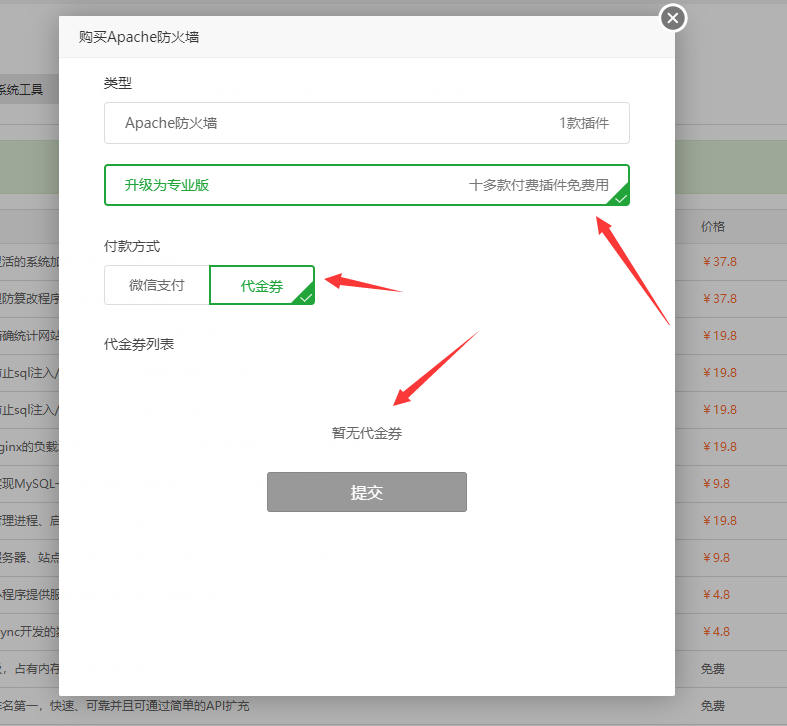Screen dimensions: 787x726
Task: Click the ¥19.8 price in the ginx的负载 row
Action: click(x=720, y=446)
